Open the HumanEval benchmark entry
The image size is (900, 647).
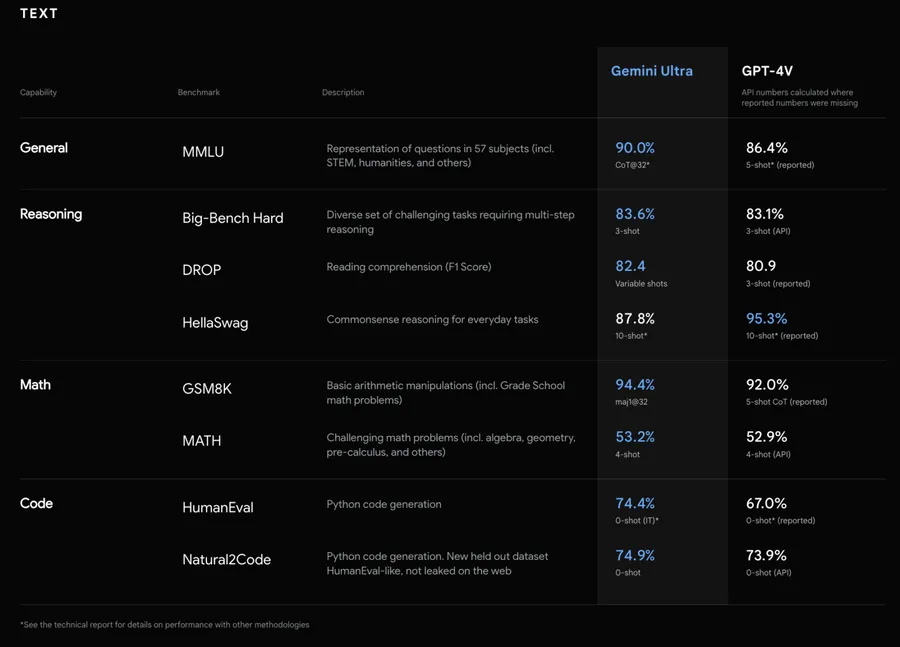coord(218,507)
